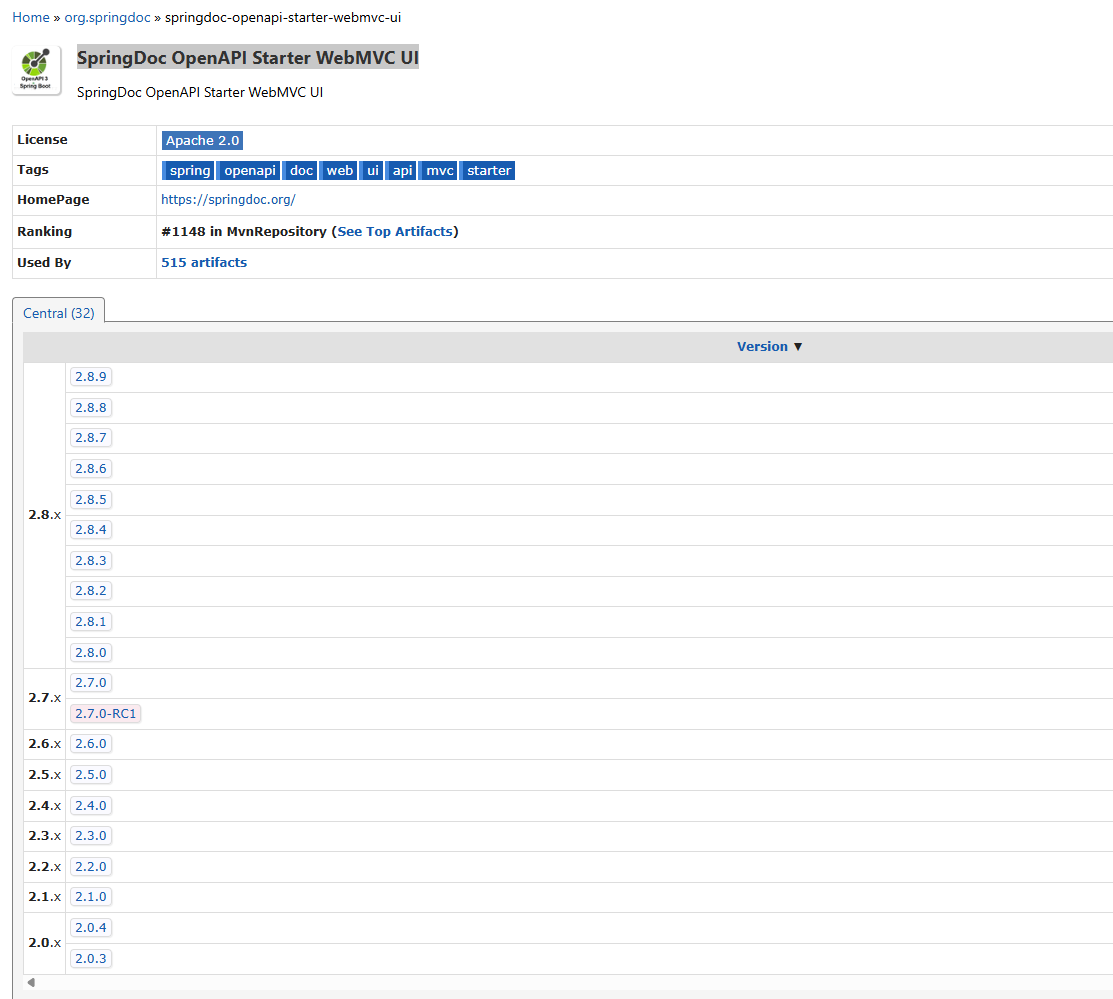The image size is (1113, 999).
Task: Open version 2.2.0
Action: [x=91, y=867]
